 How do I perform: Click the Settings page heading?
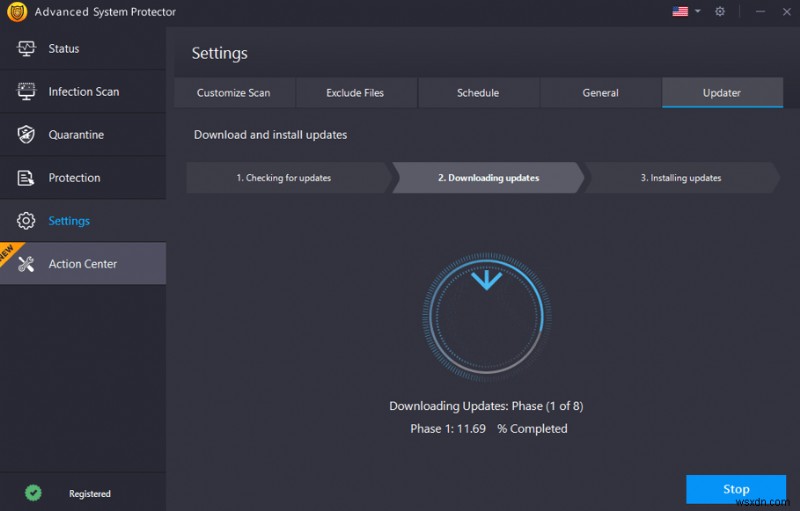[219, 54]
